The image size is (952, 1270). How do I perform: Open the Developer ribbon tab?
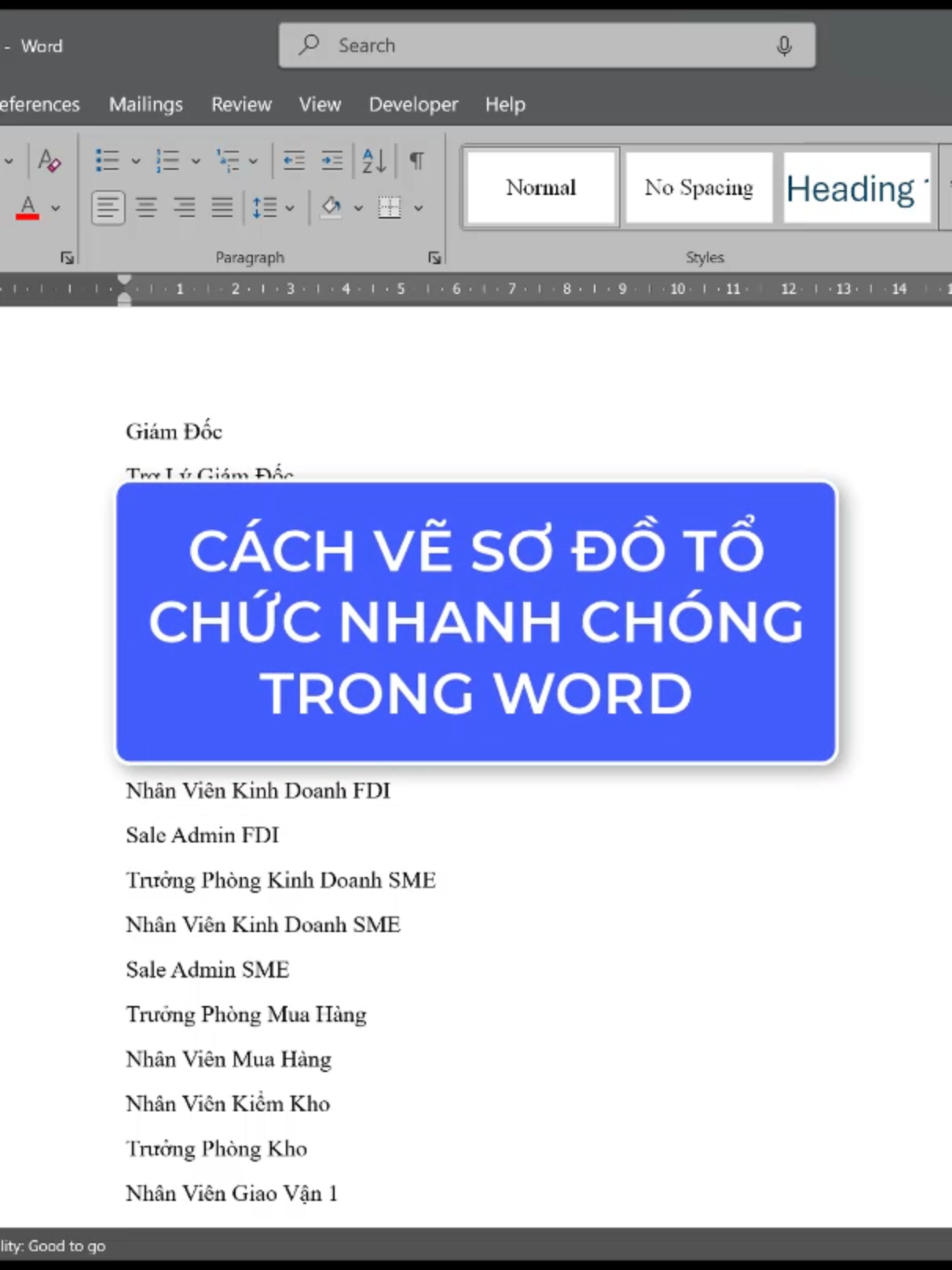(413, 105)
